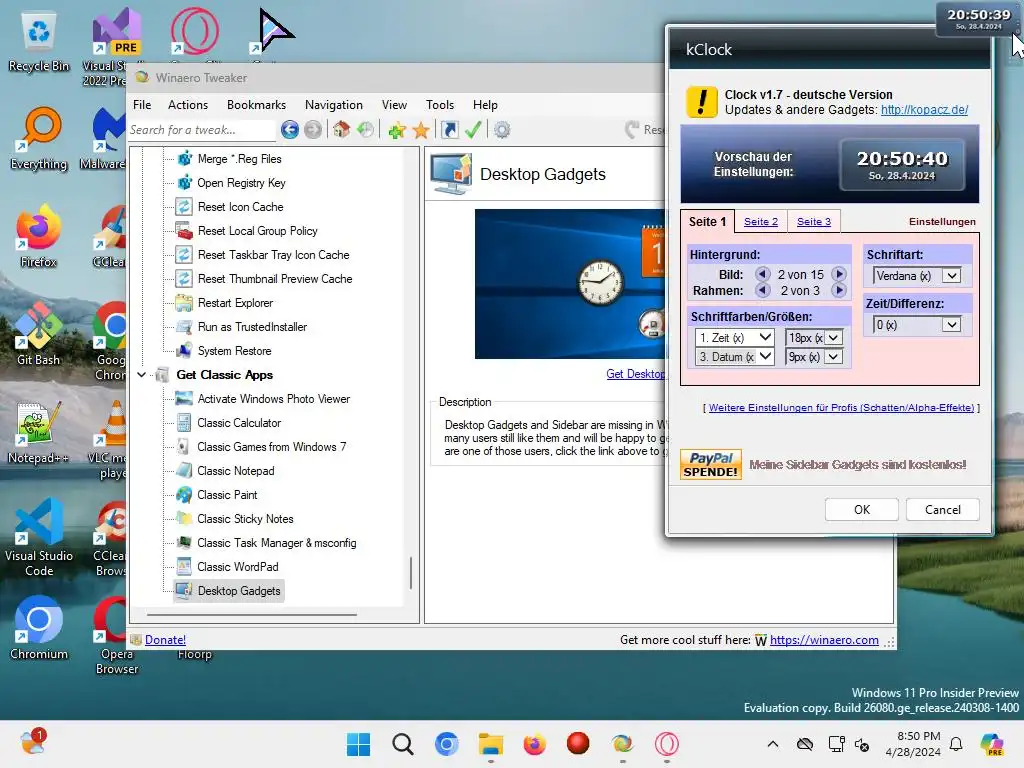This screenshot has height=768, width=1024.
Task: Click PayPal Spende donate button
Action: (711, 464)
